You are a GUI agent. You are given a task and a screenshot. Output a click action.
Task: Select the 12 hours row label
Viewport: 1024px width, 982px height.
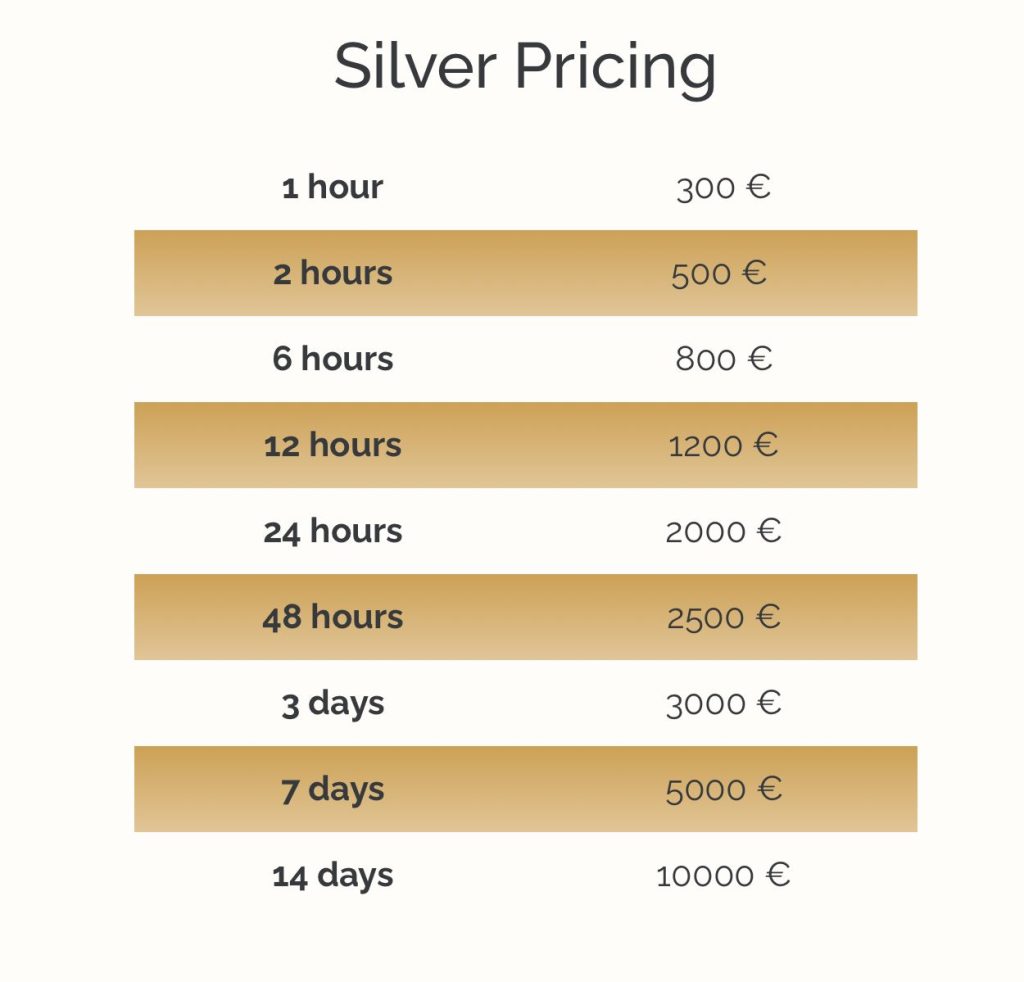pos(332,445)
